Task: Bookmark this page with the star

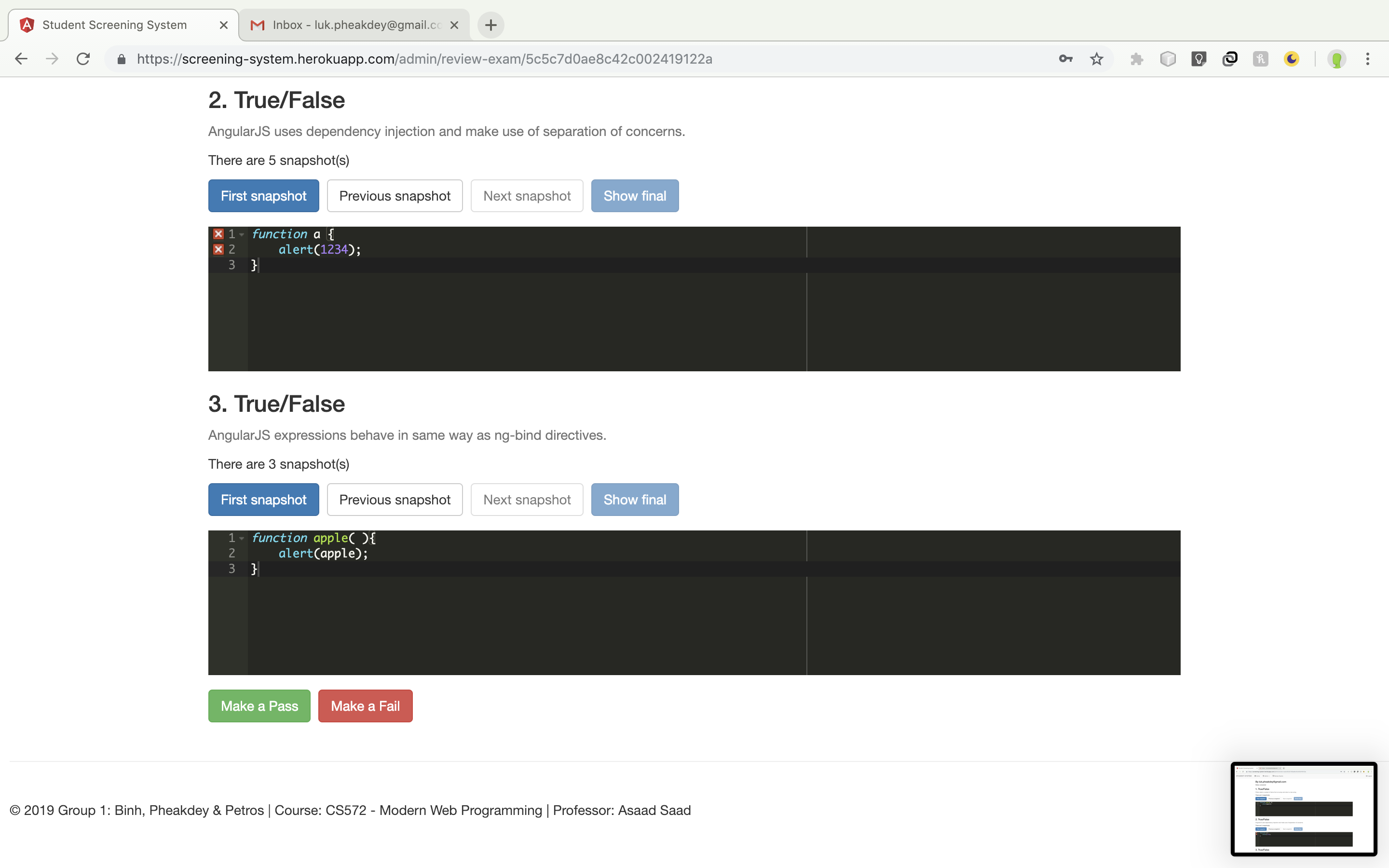Action: point(1096,58)
